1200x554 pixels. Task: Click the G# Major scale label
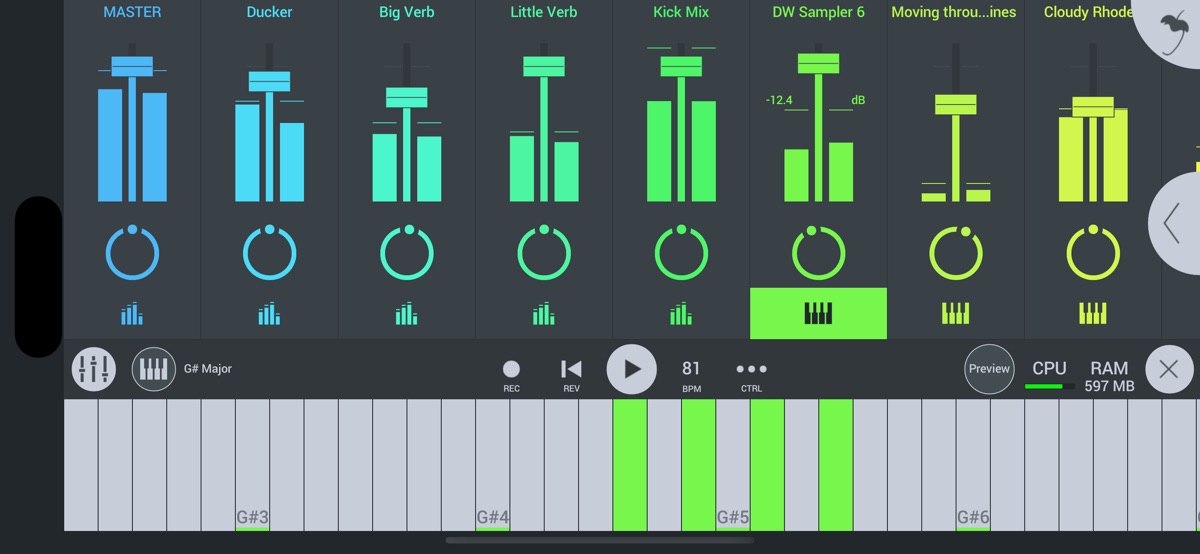tap(208, 369)
